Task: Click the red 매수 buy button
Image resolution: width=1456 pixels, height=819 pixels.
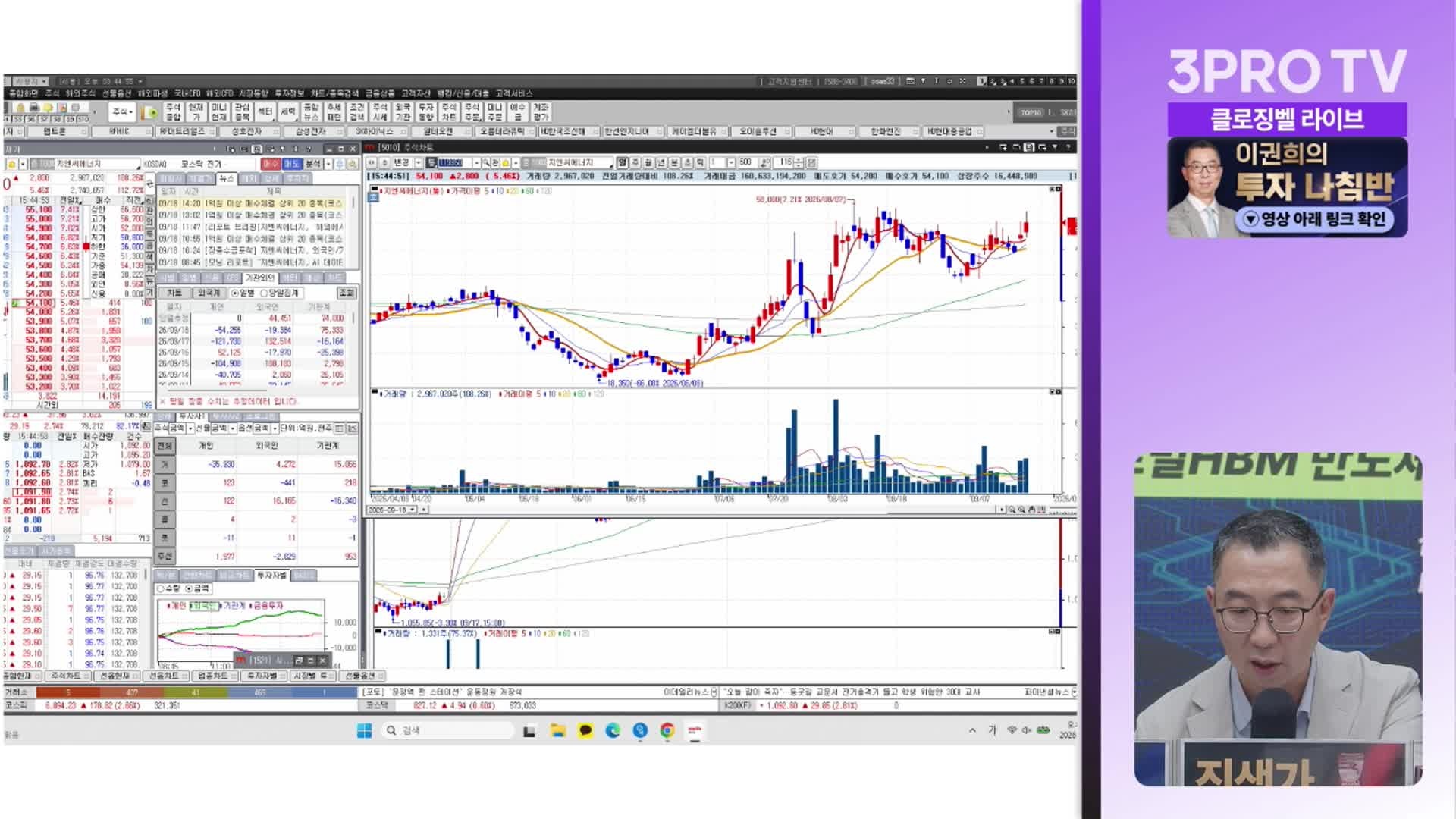Action: [270, 164]
